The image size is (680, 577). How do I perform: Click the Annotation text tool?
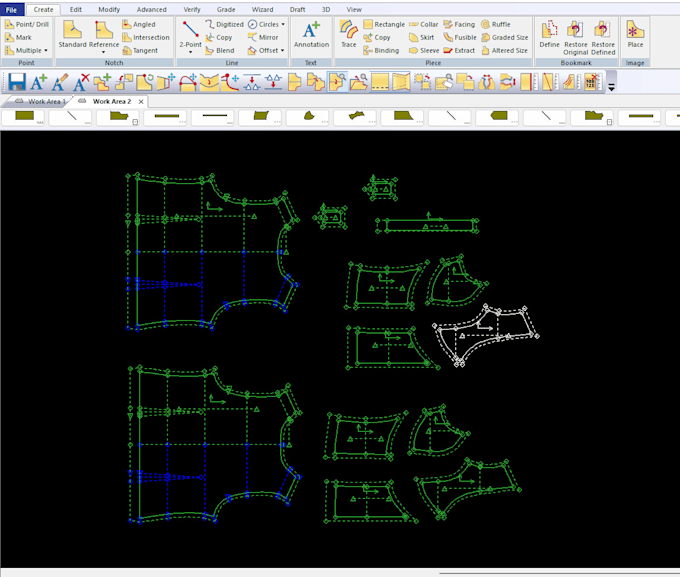click(x=311, y=35)
